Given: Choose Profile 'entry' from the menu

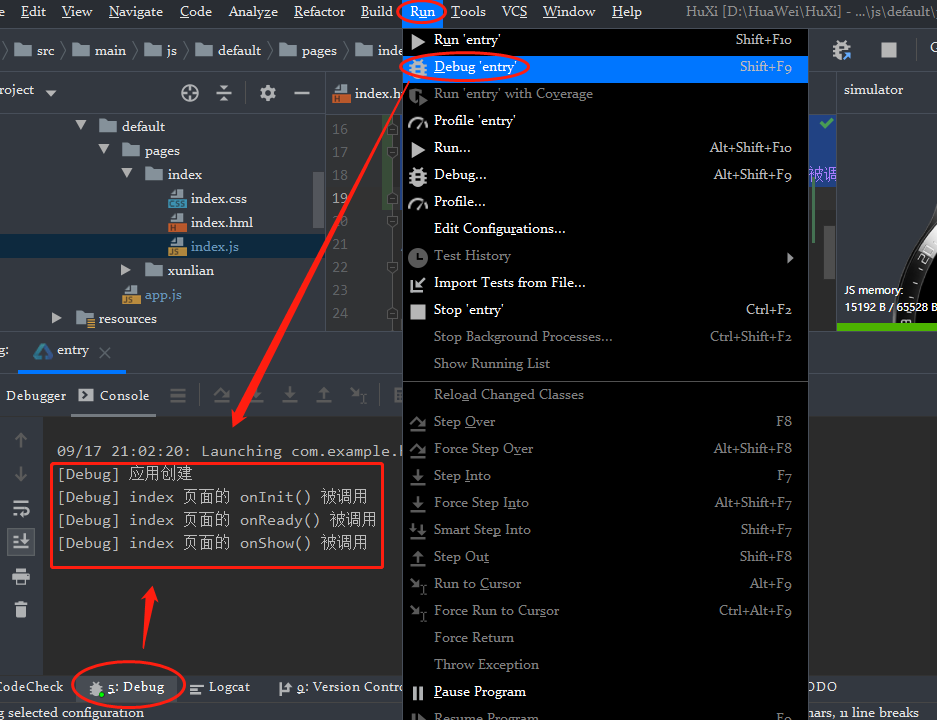Looking at the screenshot, I should click(x=605, y=121).
